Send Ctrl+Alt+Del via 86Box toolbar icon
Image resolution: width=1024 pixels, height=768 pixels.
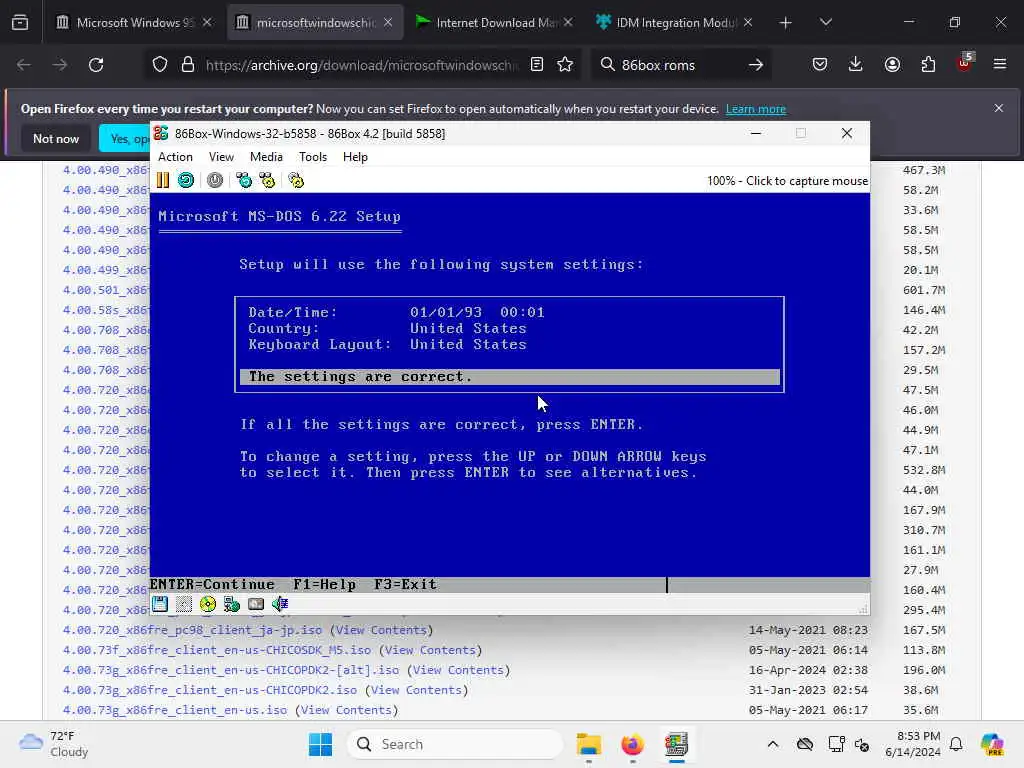tap(244, 180)
